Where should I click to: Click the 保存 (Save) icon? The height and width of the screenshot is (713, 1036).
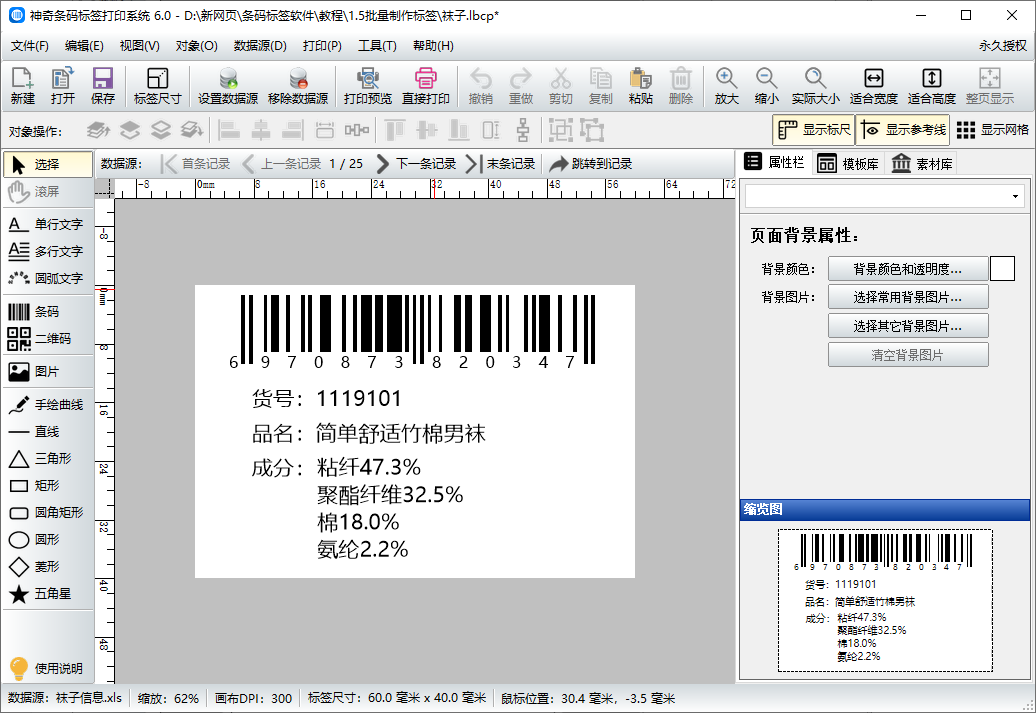click(102, 85)
